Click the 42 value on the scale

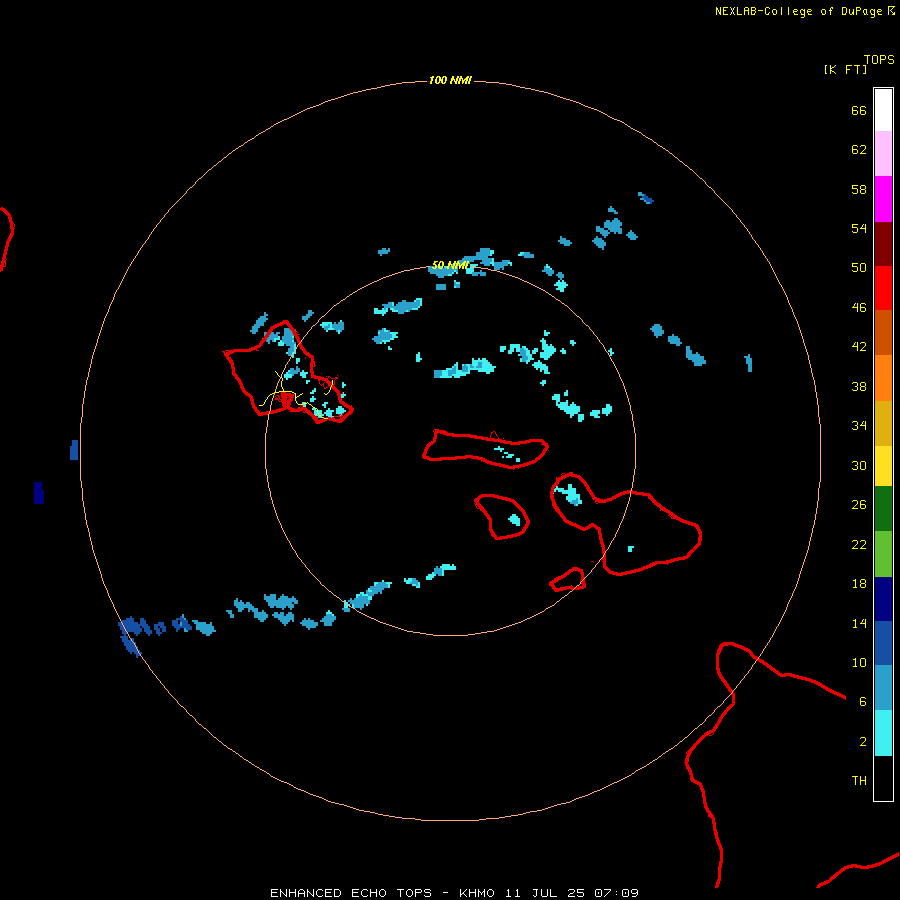[859, 347]
